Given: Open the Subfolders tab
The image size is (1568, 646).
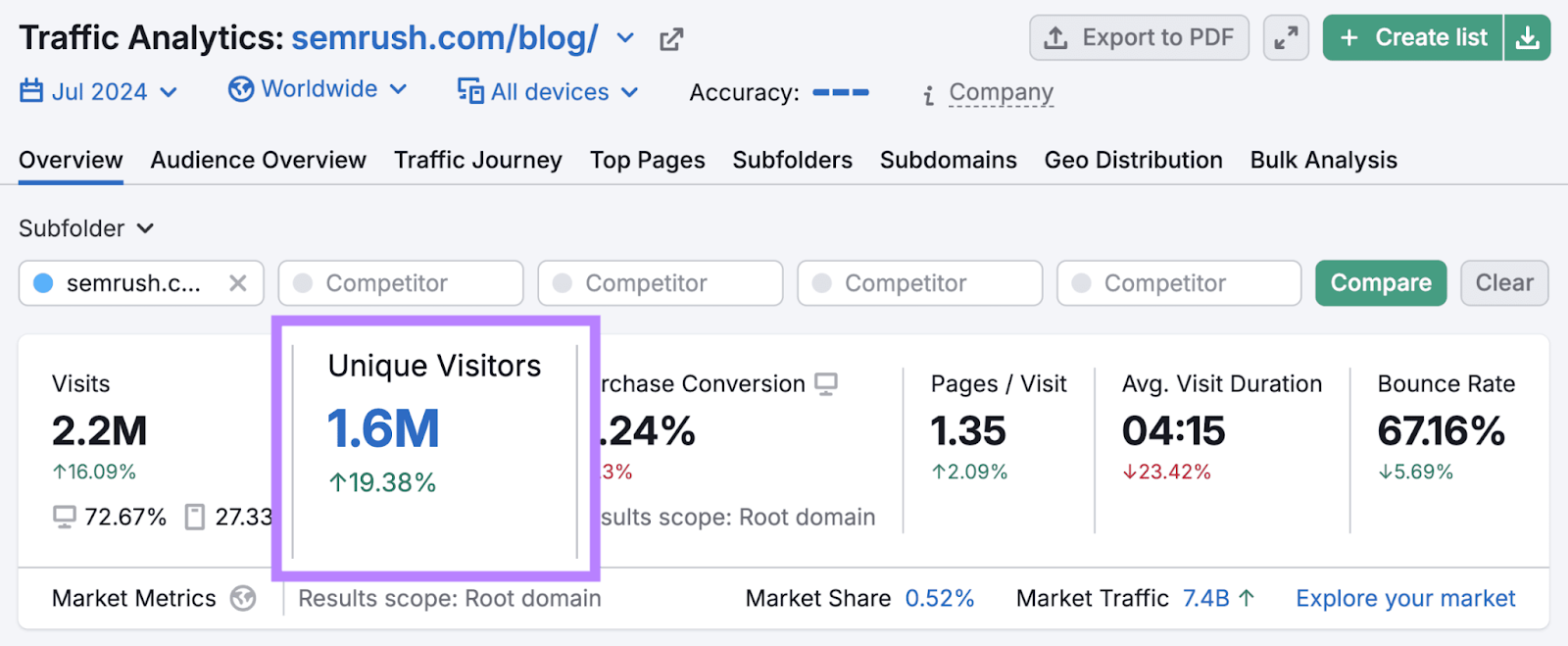Looking at the screenshot, I should click(x=793, y=160).
